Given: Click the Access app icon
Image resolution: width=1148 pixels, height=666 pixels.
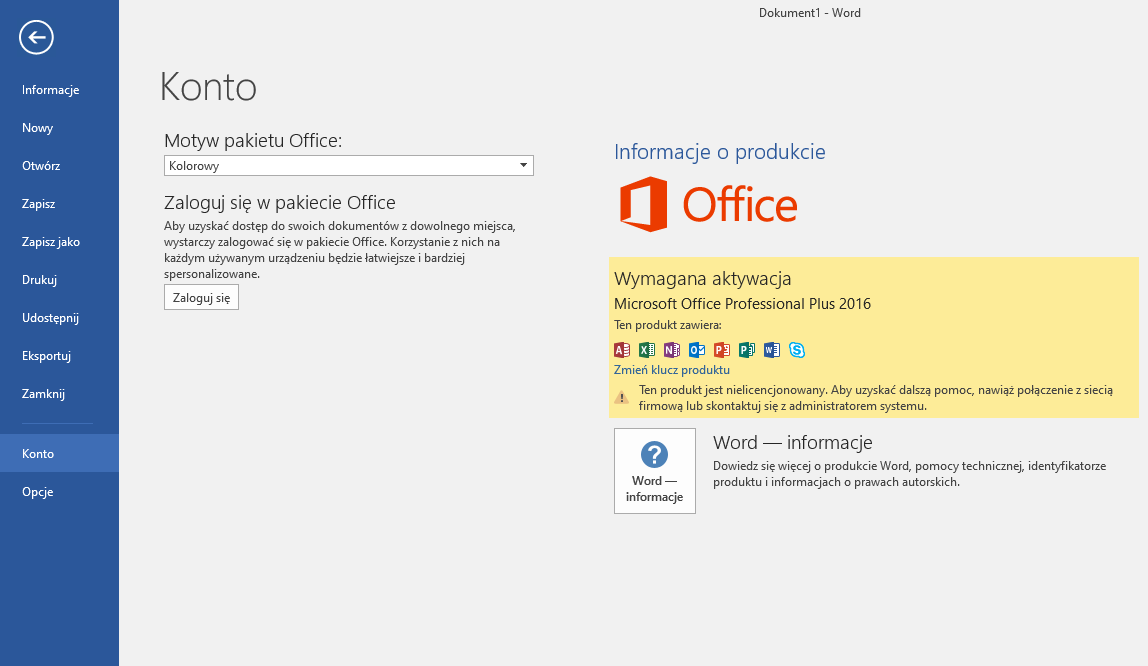Looking at the screenshot, I should 622,350.
